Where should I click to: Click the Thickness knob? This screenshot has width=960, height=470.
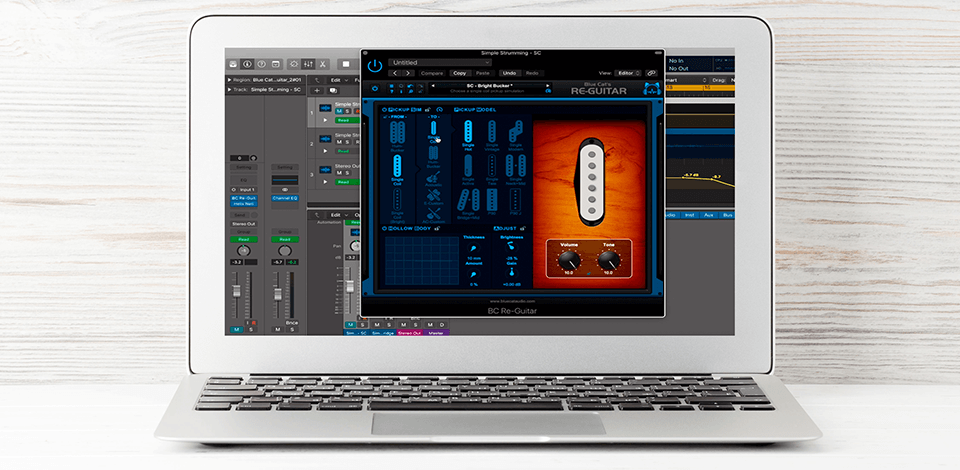(x=474, y=248)
